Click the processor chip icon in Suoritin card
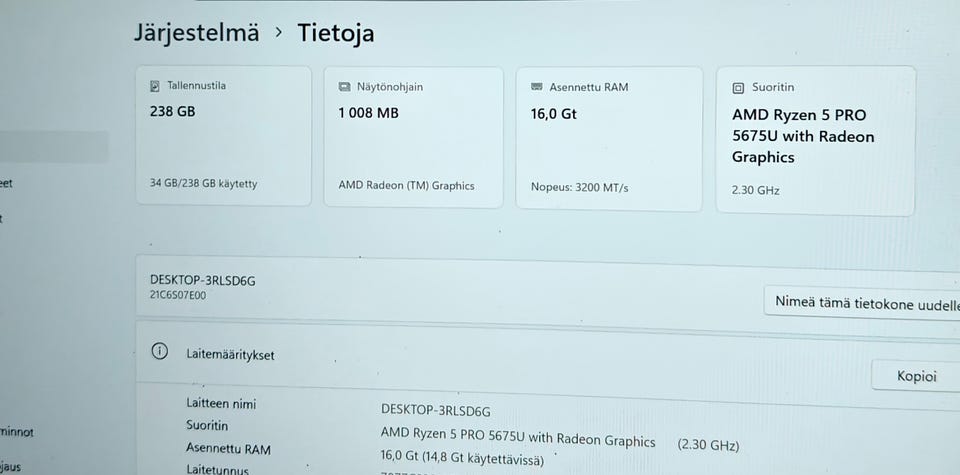 pyautogui.click(x=738, y=88)
